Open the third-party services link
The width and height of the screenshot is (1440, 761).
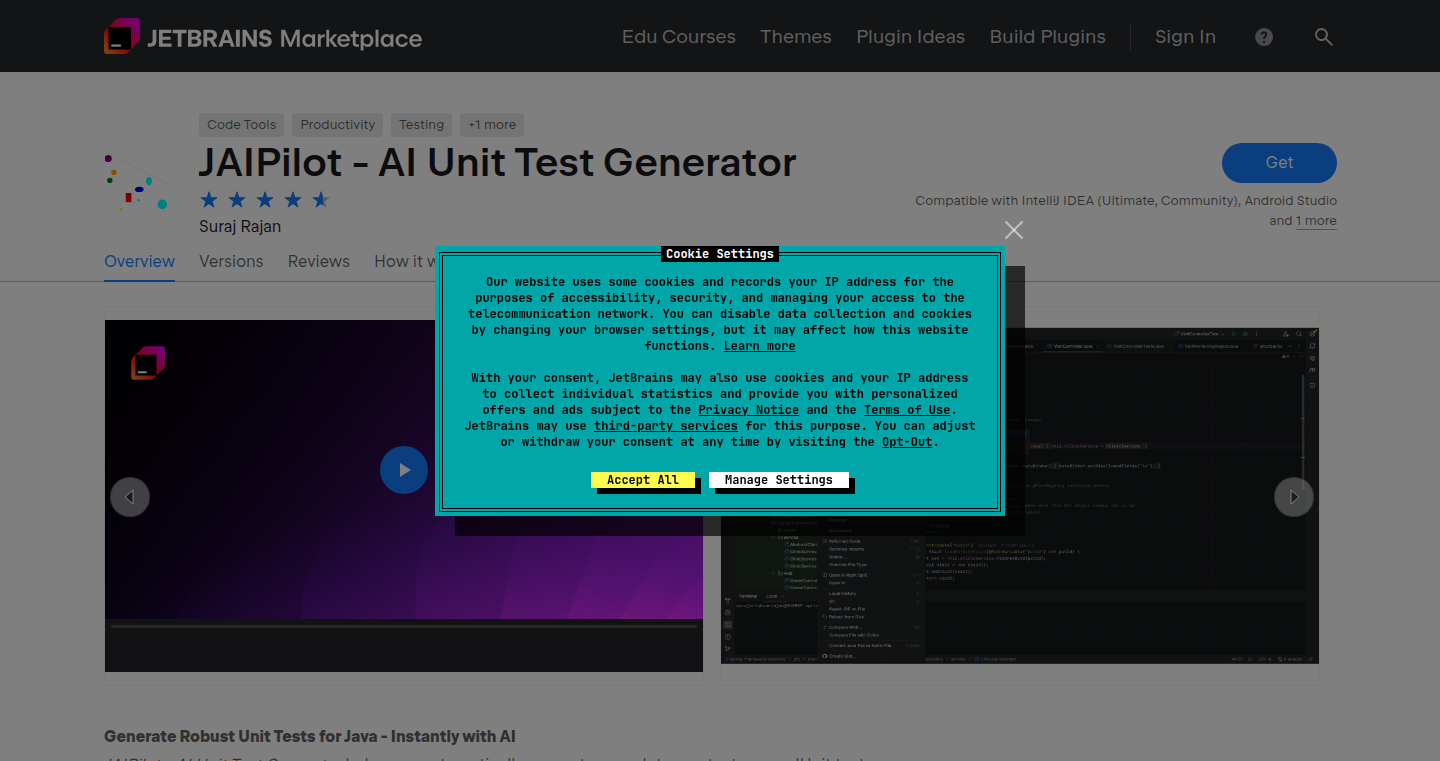[x=666, y=426]
